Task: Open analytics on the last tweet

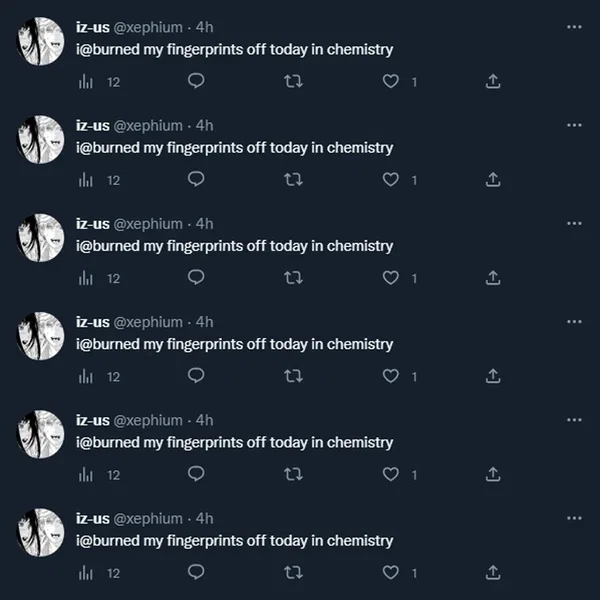Action: [86, 573]
